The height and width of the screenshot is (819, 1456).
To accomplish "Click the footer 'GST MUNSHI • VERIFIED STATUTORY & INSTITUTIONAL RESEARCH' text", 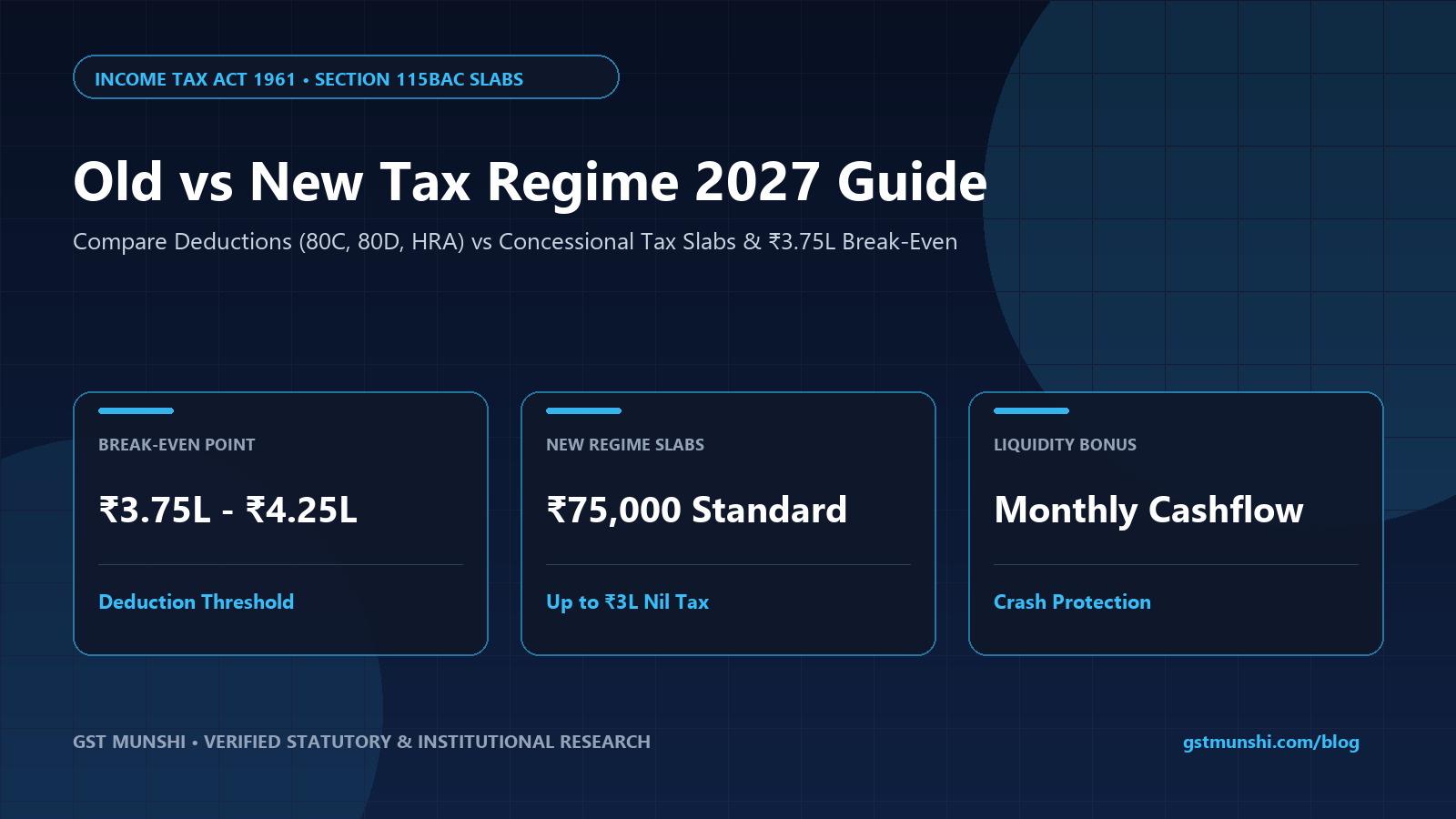I will pos(361,742).
